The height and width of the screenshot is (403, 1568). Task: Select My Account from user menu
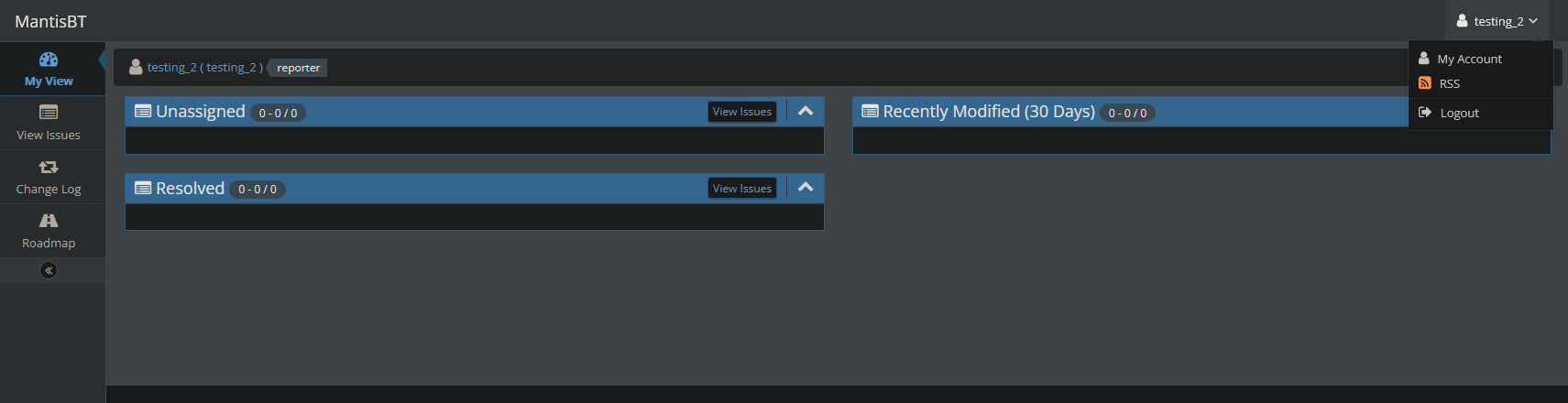(x=1469, y=59)
